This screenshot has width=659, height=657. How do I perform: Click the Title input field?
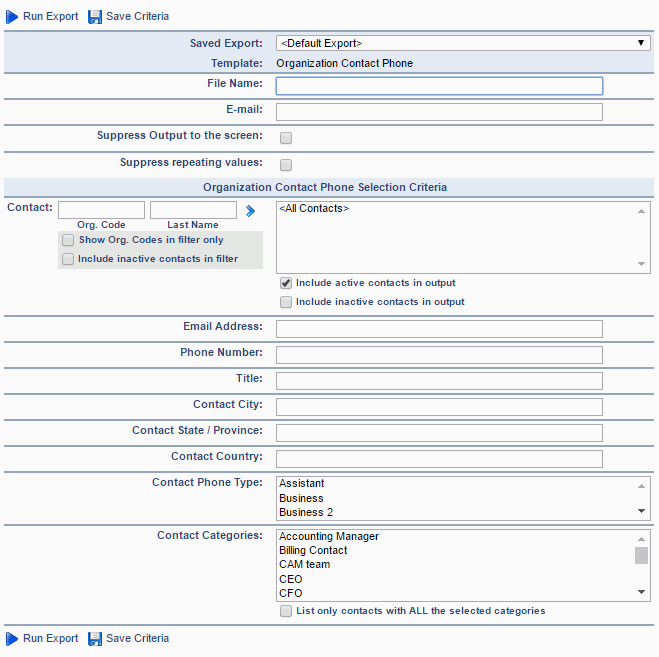click(x=439, y=381)
